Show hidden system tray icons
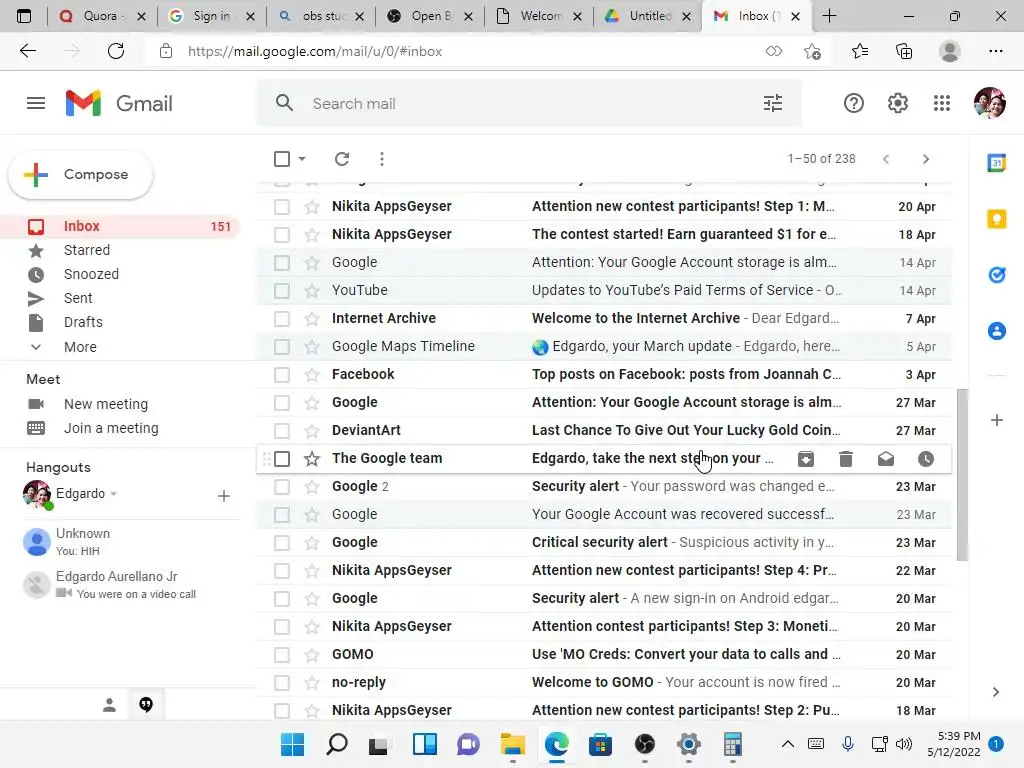The image size is (1024, 768). click(788, 744)
